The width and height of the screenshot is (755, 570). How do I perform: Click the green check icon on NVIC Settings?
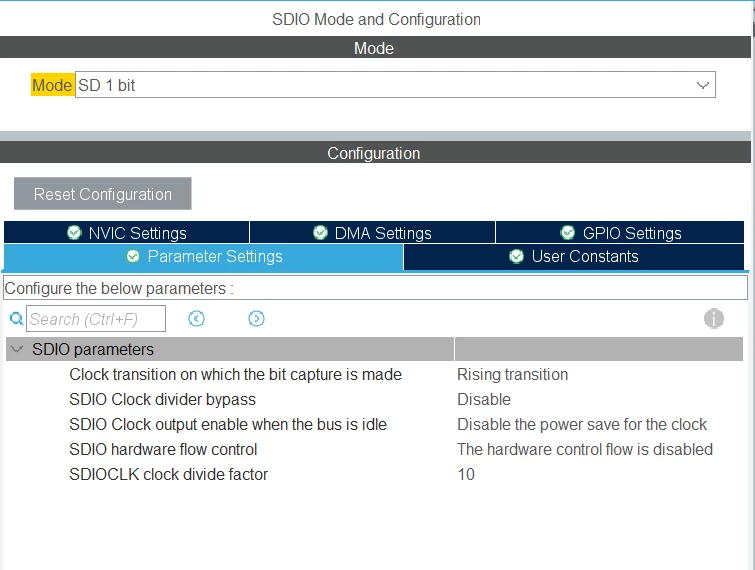74,233
